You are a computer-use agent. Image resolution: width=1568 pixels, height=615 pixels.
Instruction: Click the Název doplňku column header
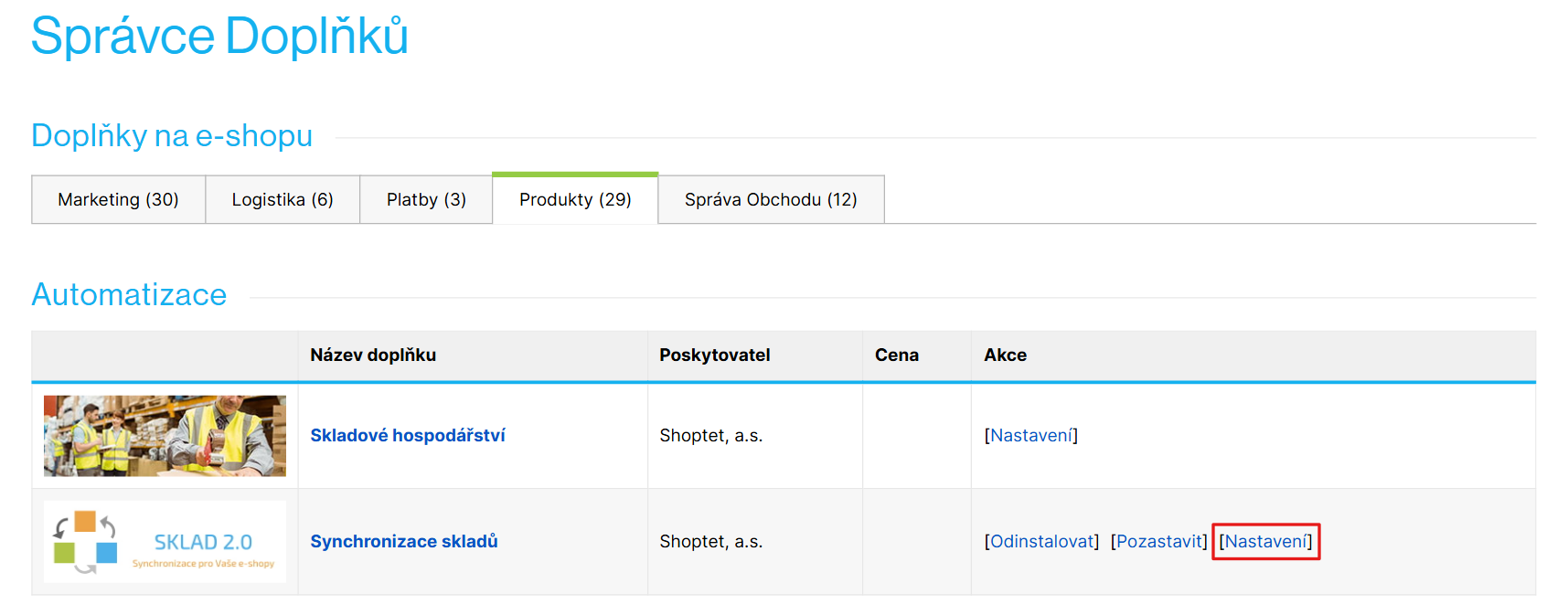(x=373, y=355)
